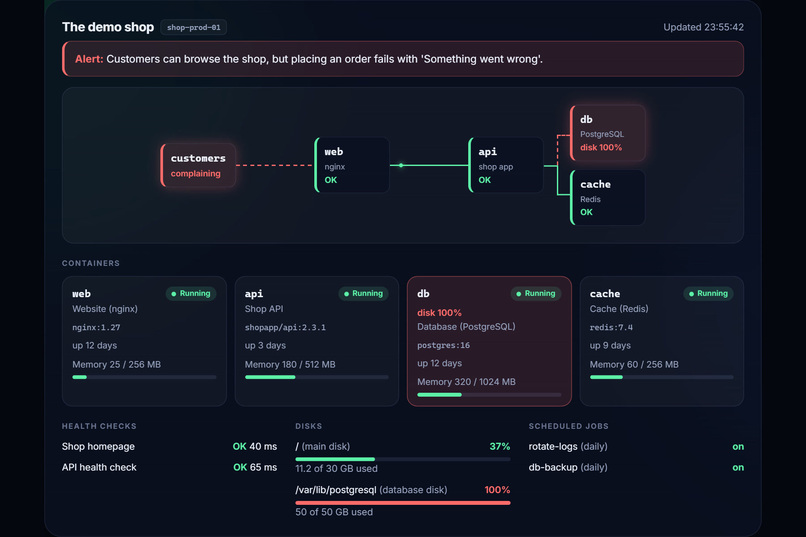Click '/var/lib/postgresql (database disk)' label
The width and height of the screenshot is (806, 537).
pyautogui.click(x=371, y=490)
